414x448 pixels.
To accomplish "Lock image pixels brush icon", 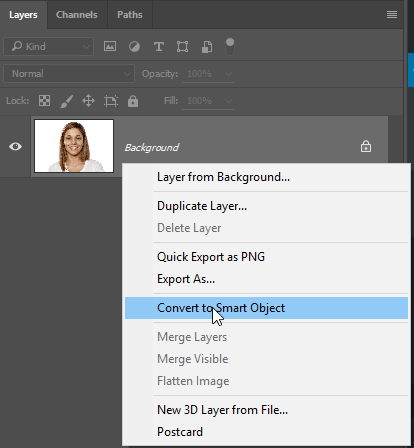I will click(x=67, y=101).
